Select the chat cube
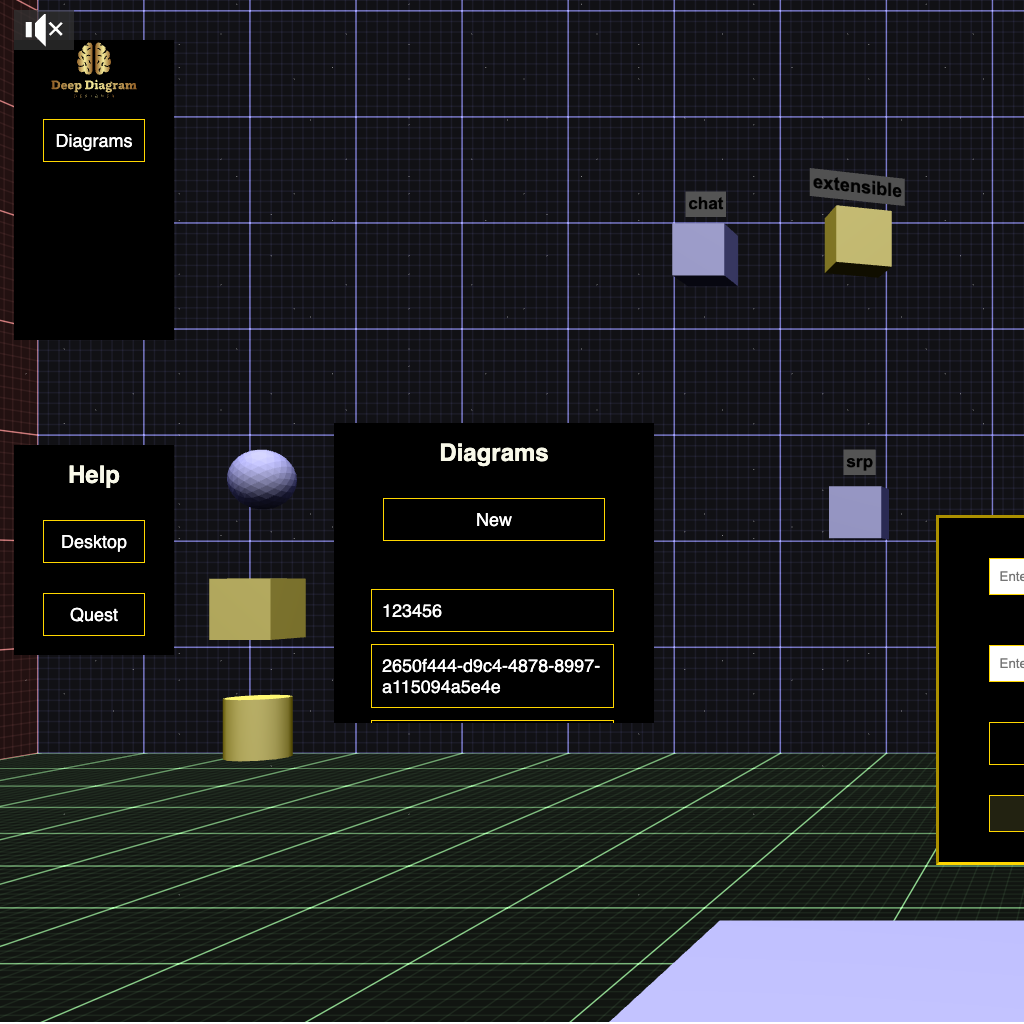 [x=703, y=251]
